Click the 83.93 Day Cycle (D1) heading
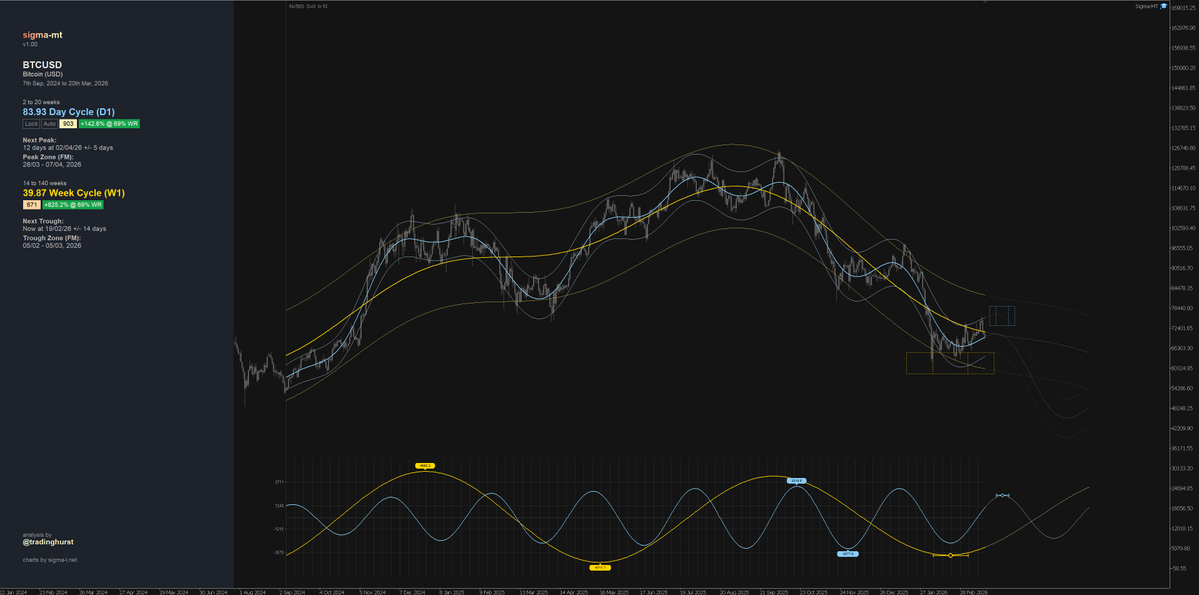 [x=69, y=112]
